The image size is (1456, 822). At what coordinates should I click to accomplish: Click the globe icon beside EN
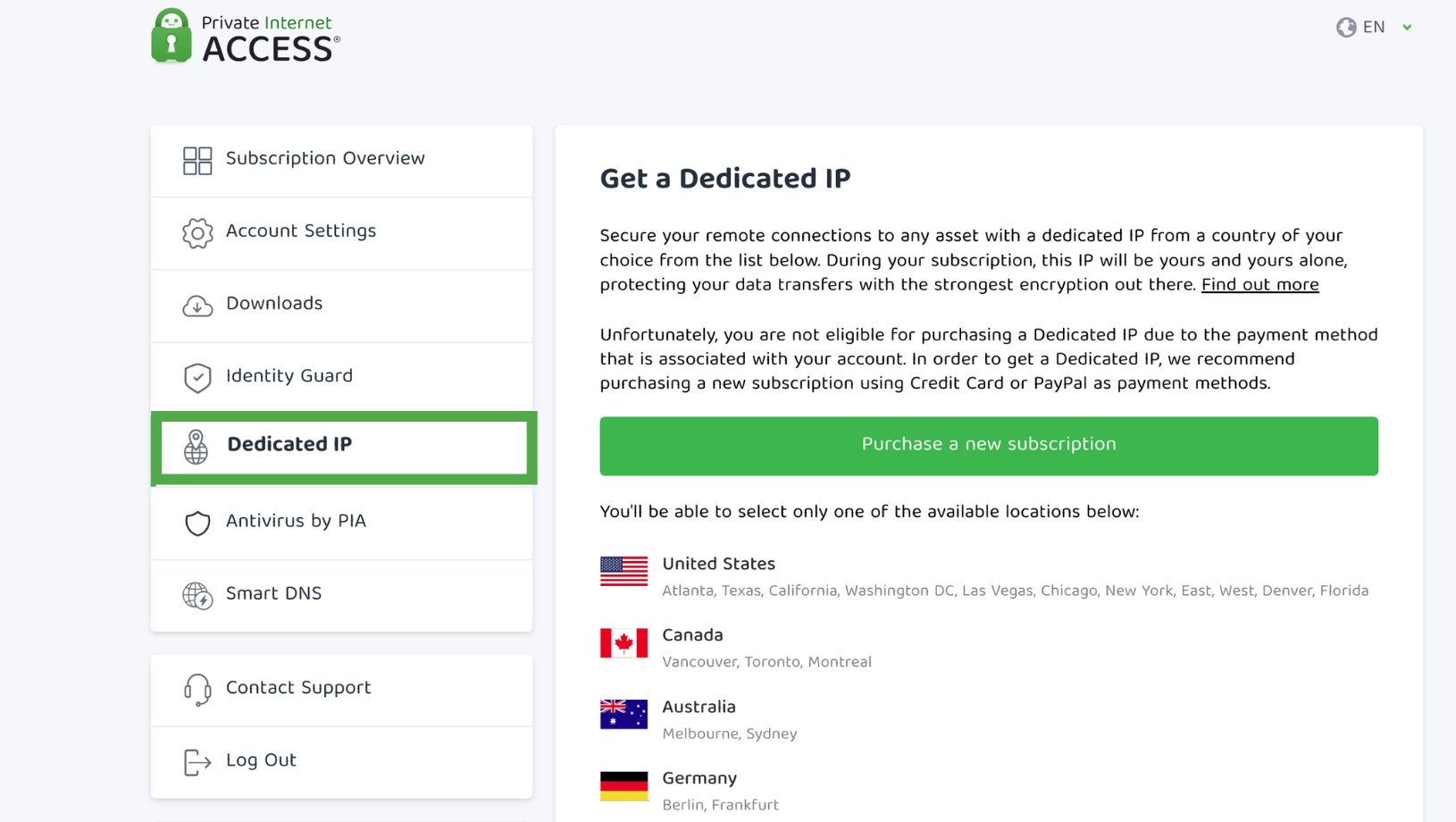(1346, 28)
